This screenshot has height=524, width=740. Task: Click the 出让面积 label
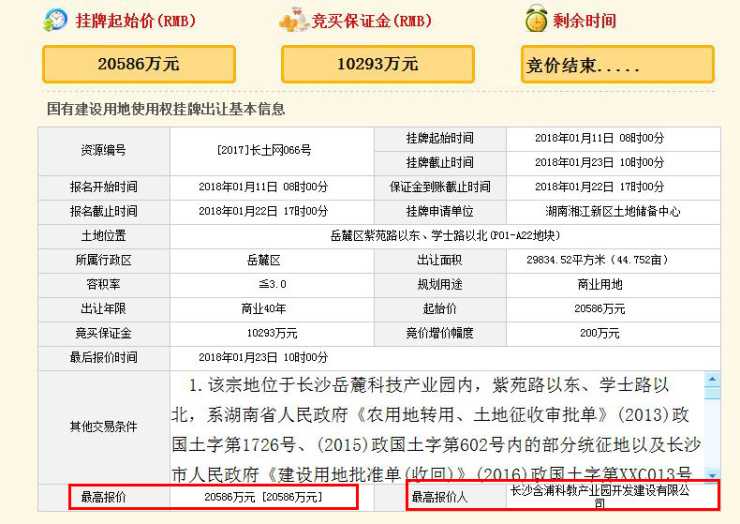(440, 260)
